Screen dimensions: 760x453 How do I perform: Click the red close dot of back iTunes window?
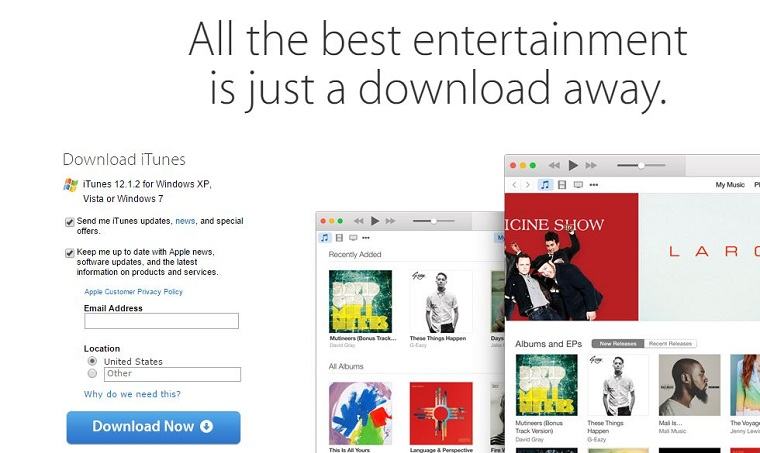(323, 221)
